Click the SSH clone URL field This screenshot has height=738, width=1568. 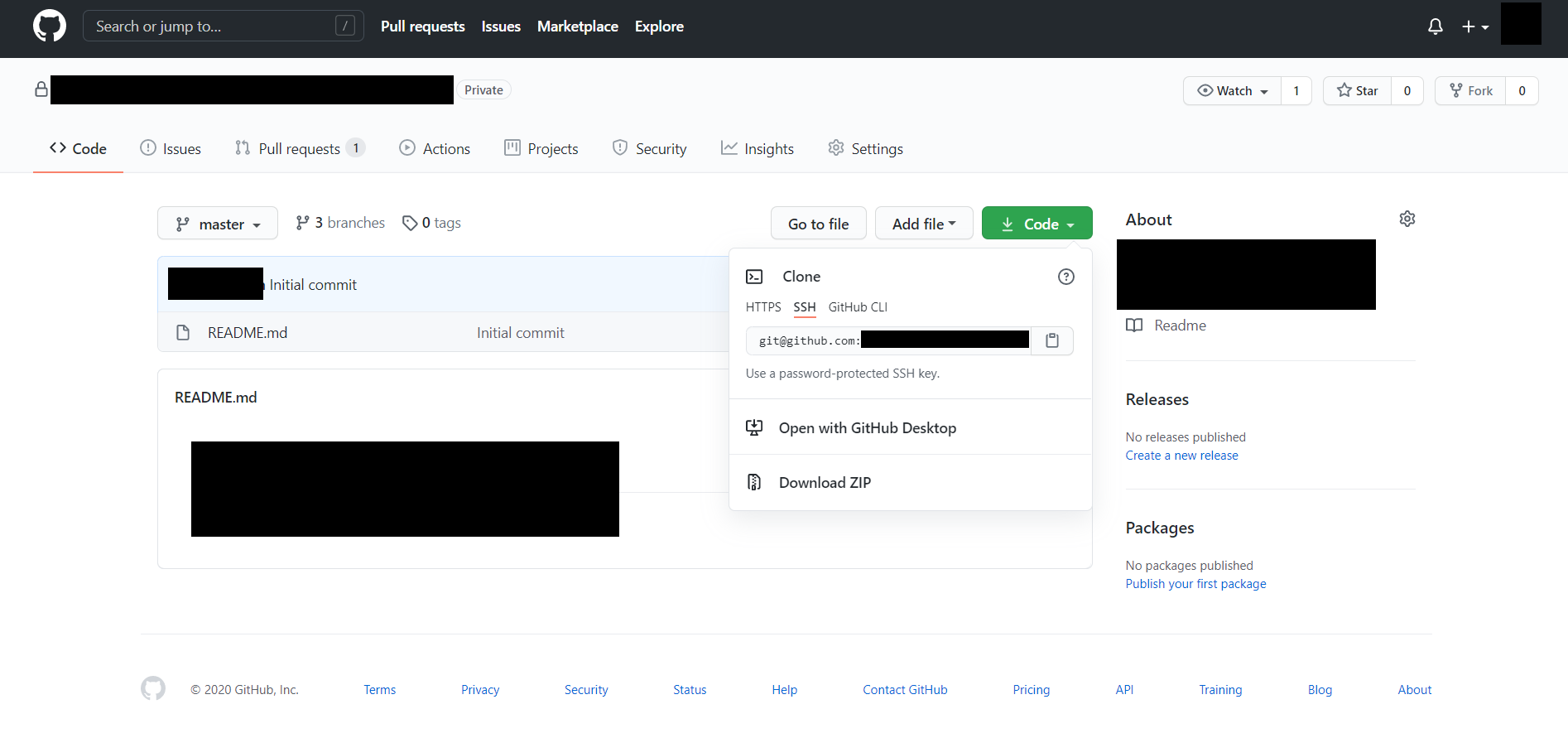(888, 340)
